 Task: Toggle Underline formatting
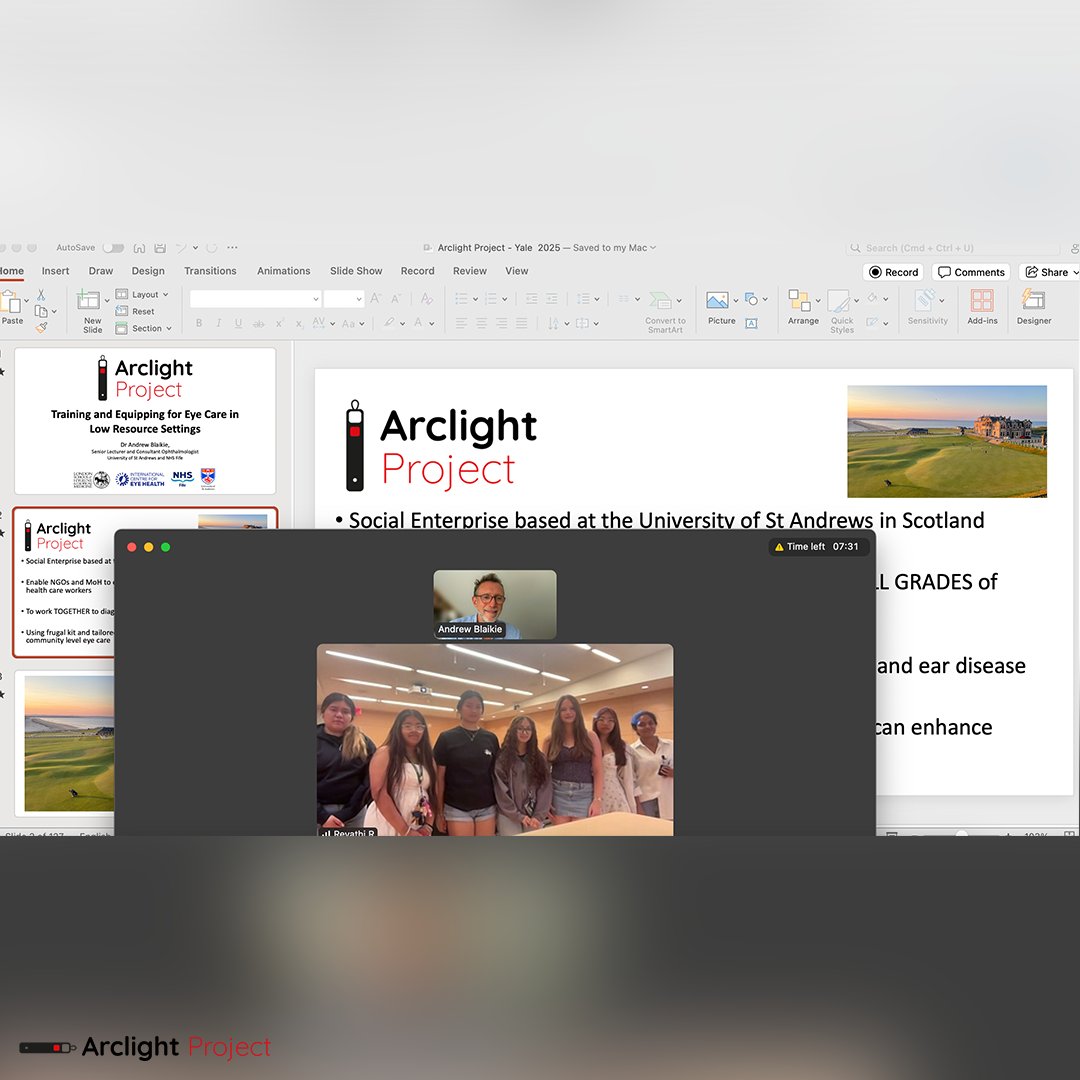(238, 323)
